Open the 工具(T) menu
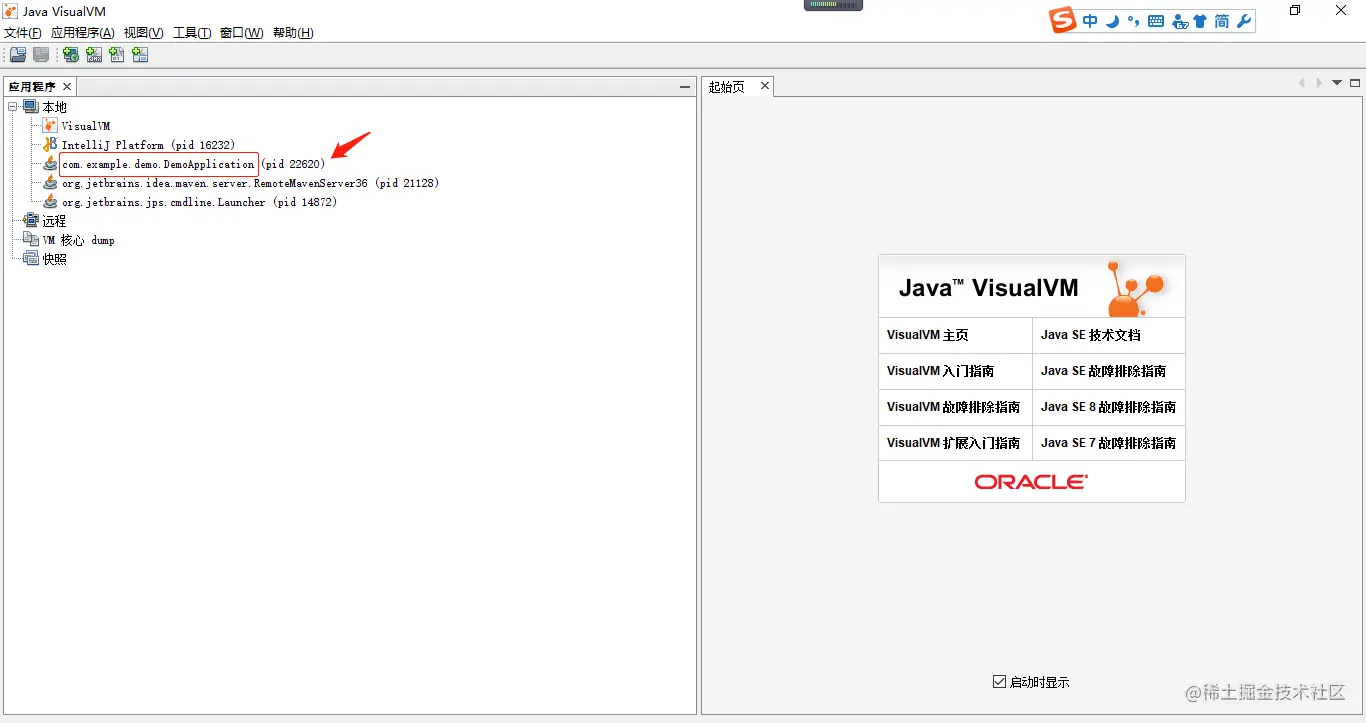This screenshot has height=723, width=1366. pyautogui.click(x=192, y=33)
